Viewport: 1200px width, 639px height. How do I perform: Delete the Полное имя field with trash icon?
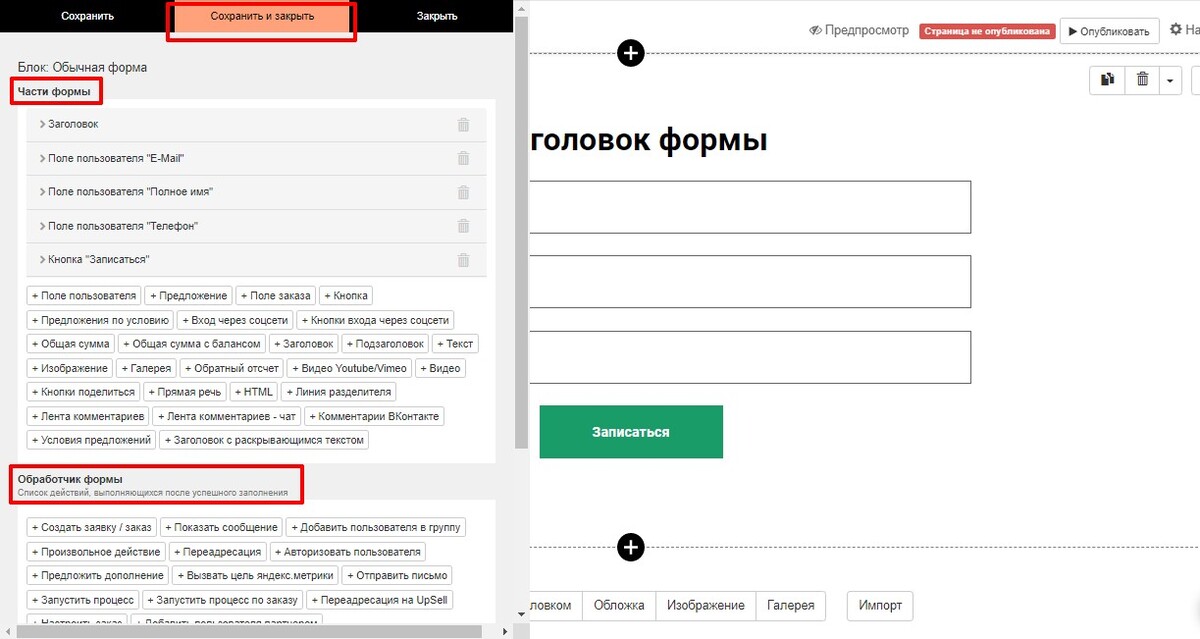[463, 192]
